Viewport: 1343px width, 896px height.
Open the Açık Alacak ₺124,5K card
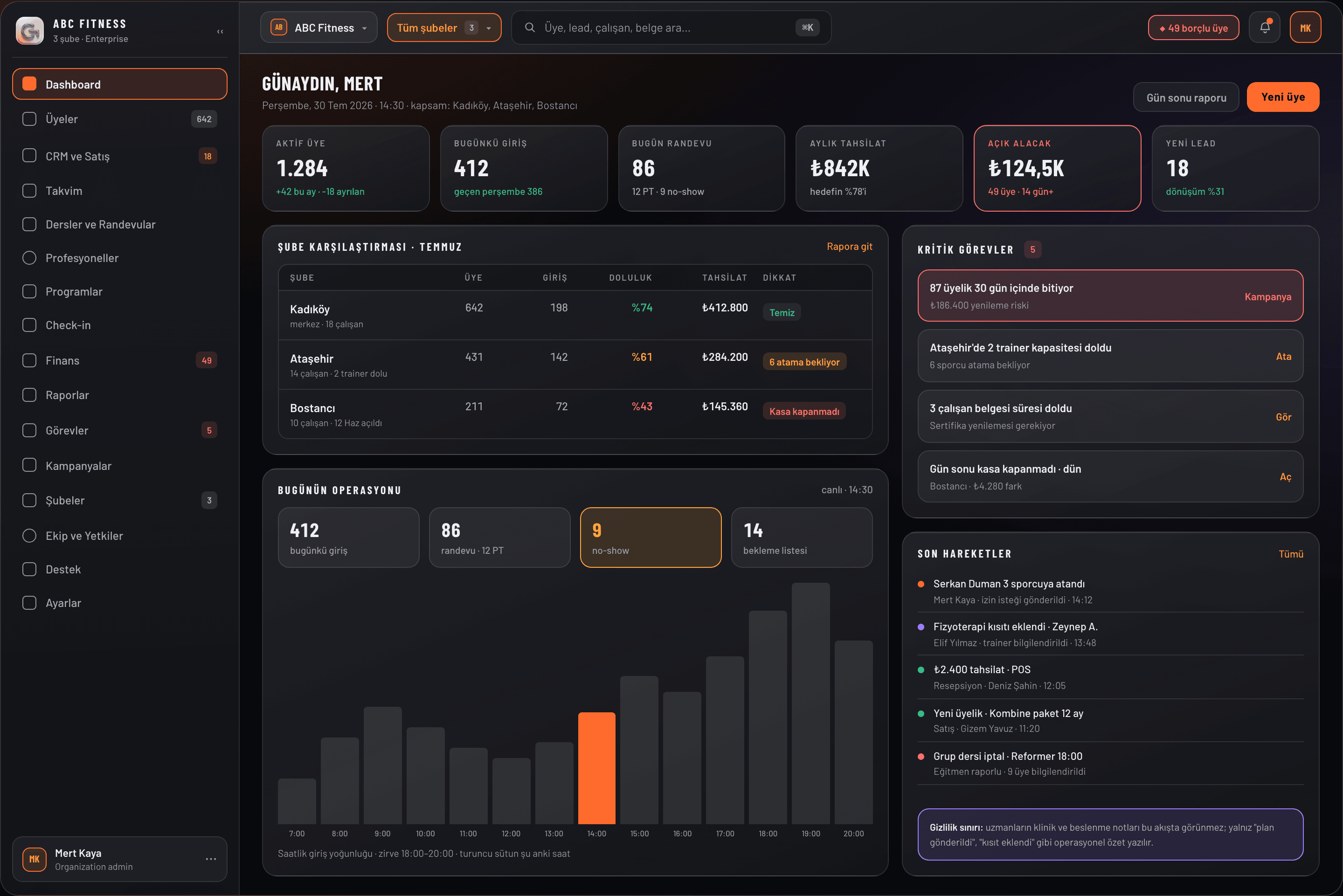(1057, 168)
